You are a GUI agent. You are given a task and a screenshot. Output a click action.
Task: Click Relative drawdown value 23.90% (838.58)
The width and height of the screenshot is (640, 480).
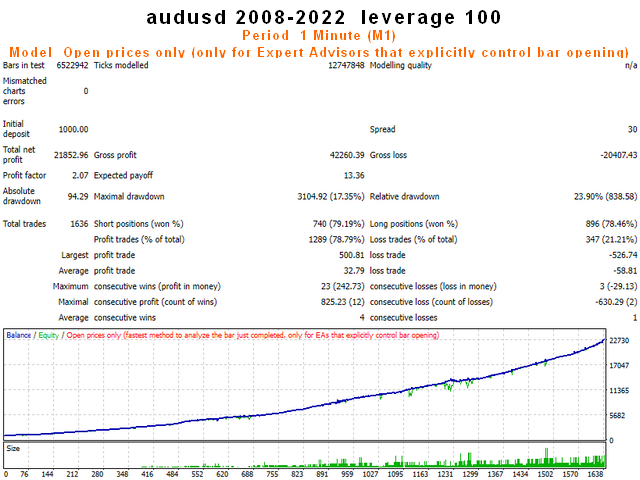tap(606, 197)
